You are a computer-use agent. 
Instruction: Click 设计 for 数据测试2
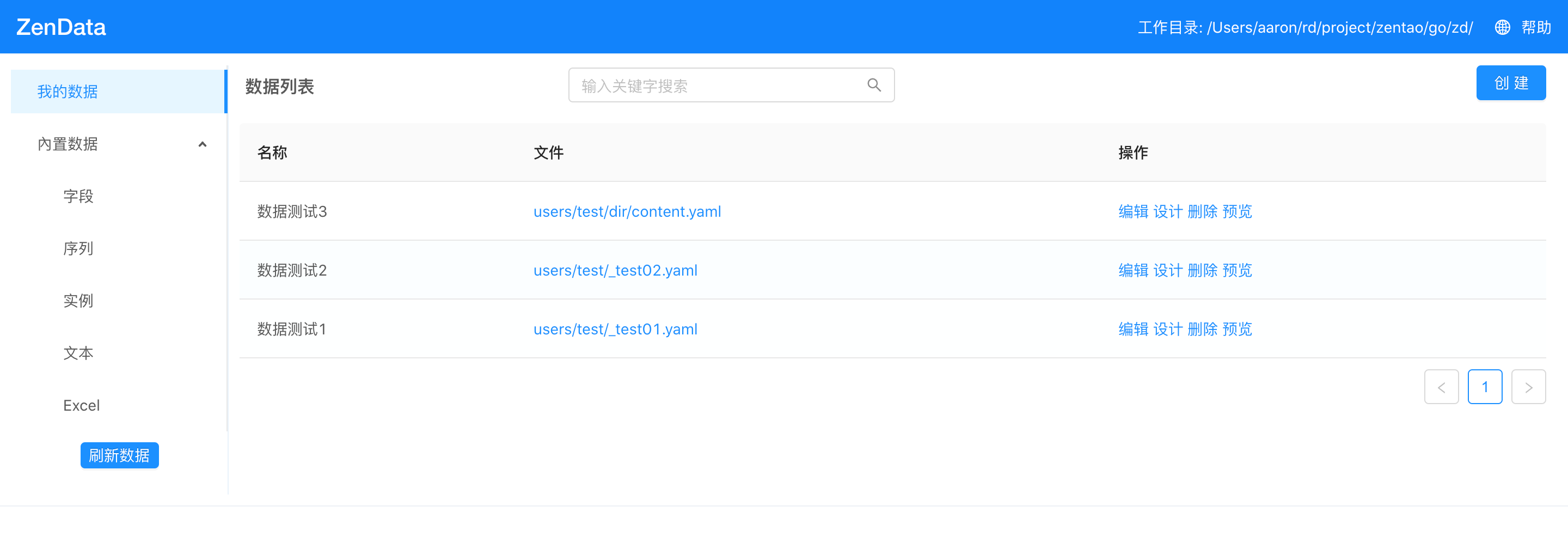[x=1167, y=270]
